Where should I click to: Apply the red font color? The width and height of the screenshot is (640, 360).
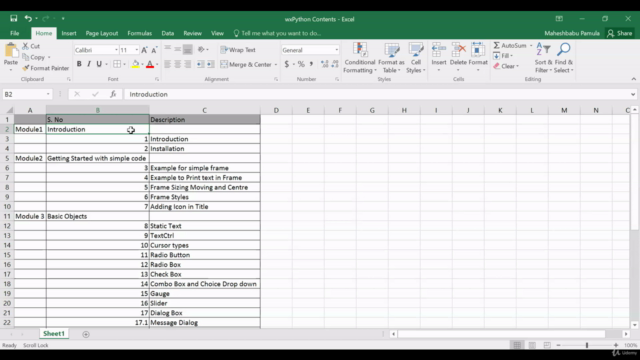tap(150, 64)
